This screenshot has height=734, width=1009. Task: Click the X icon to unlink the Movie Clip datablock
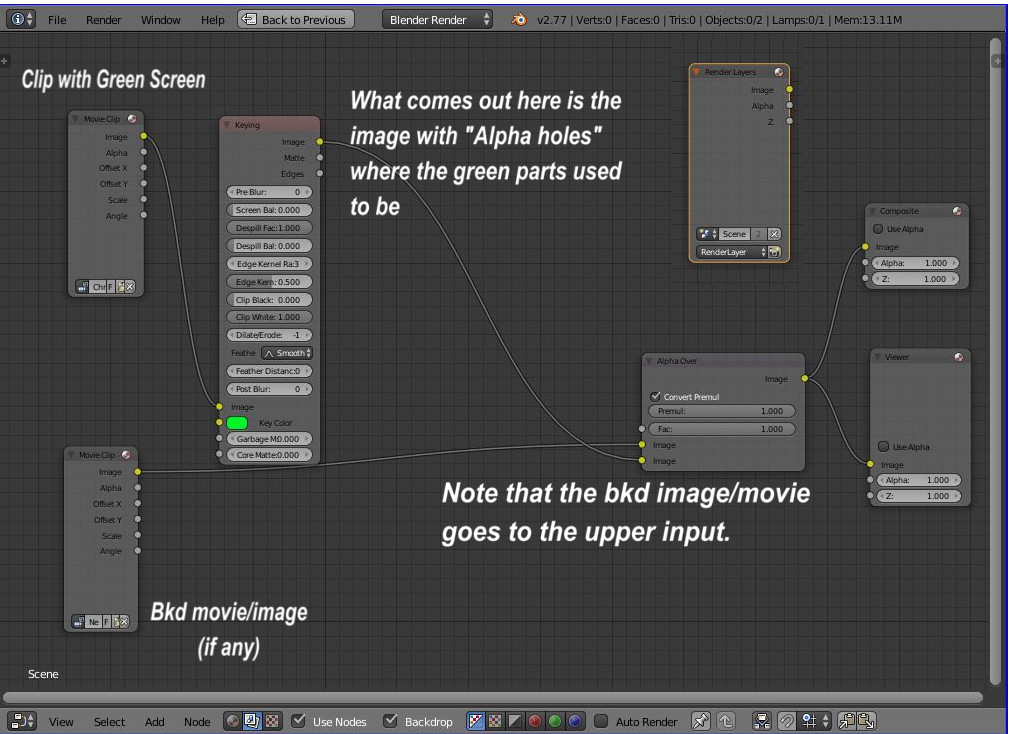pyautogui.click(x=129, y=287)
